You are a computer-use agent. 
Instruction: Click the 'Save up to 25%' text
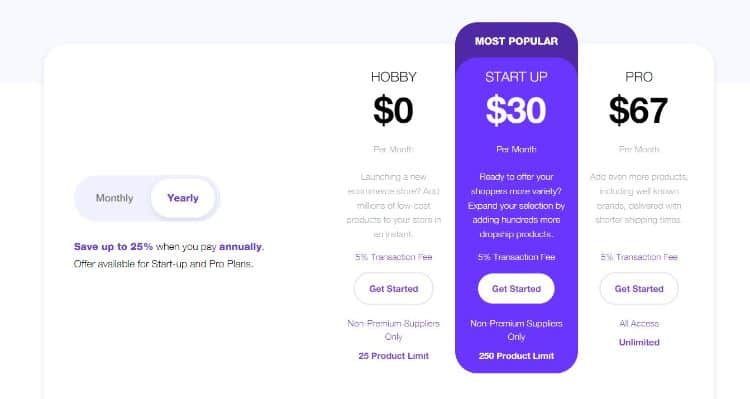pos(113,247)
